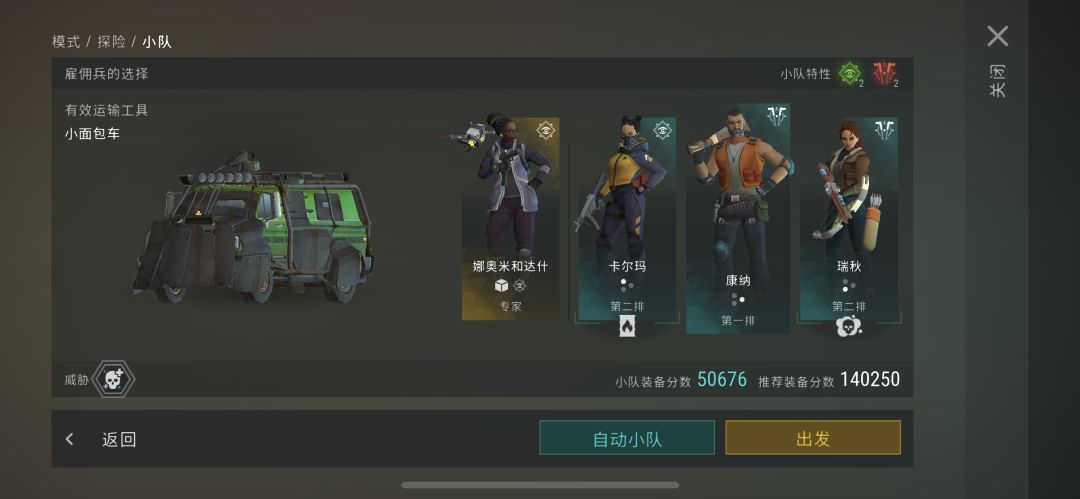
Task: Click the threat skull icon
Action: point(114,379)
